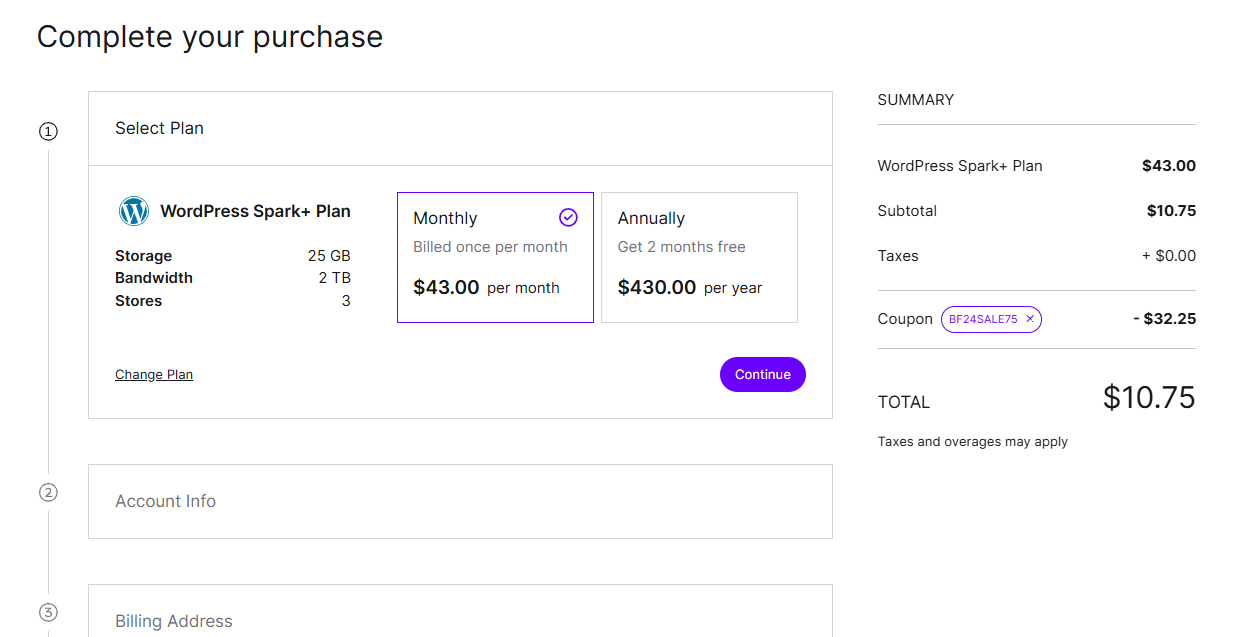Click the TOTAL label
Screen dimensions: 1237x637
click(904, 402)
